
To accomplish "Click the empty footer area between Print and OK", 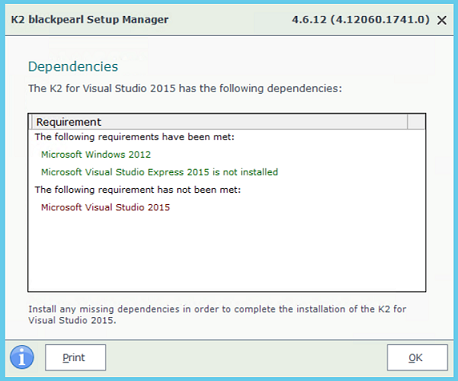I will tap(246, 358).
